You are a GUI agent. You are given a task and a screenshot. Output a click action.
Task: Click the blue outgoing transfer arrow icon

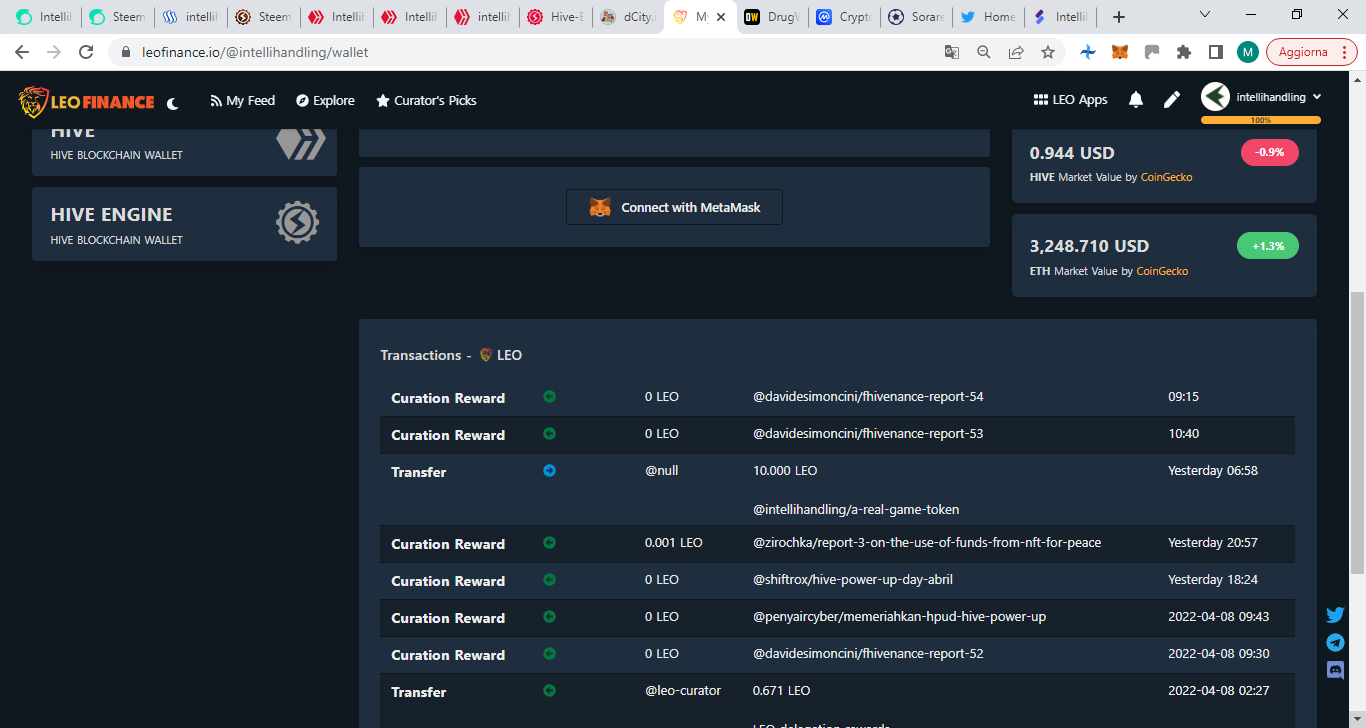click(549, 470)
